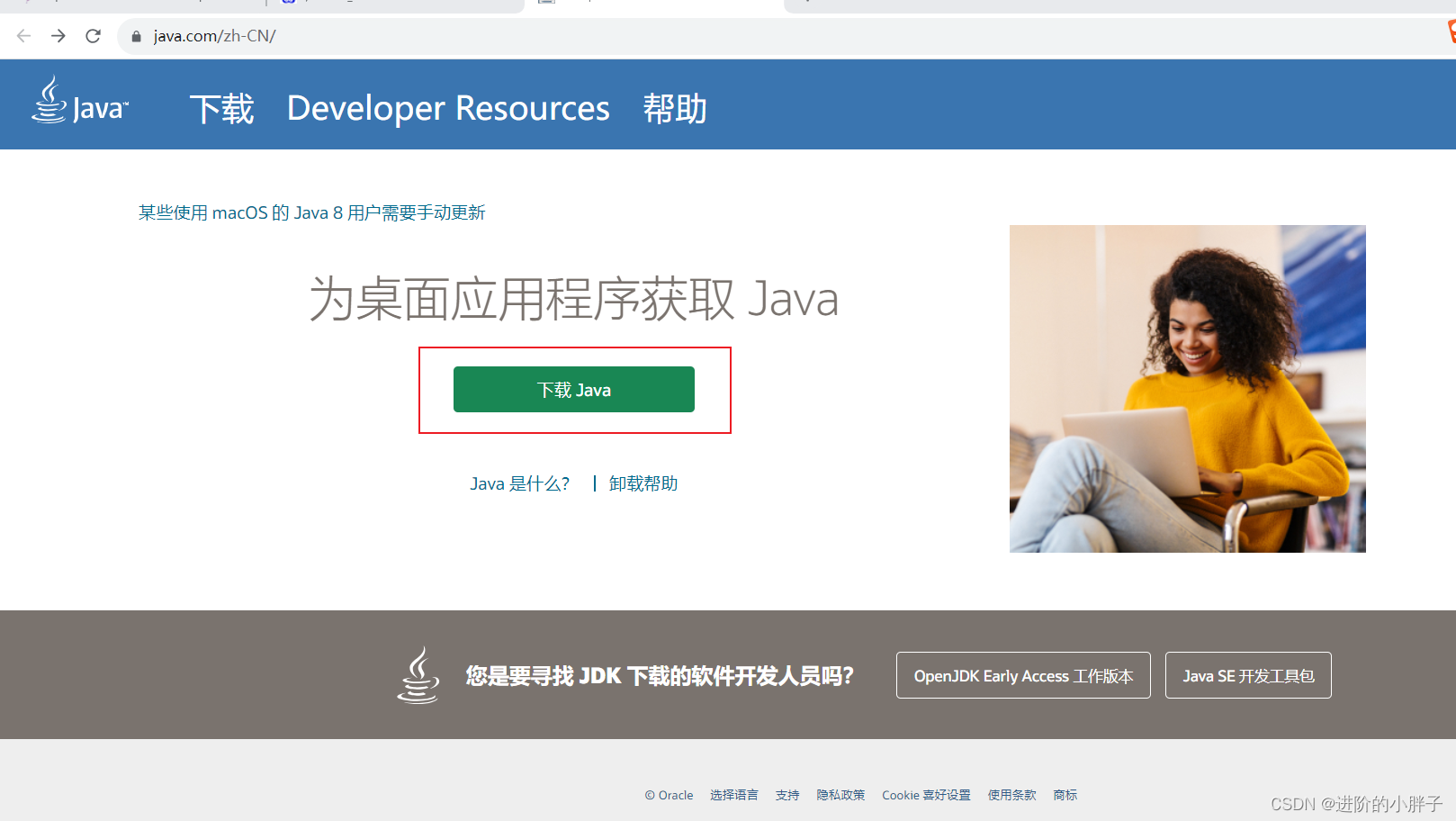This screenshot has height=821, width=1456.
Task: Click the OpenJDK Early Access 工作版本 button
Action: 1022,675
